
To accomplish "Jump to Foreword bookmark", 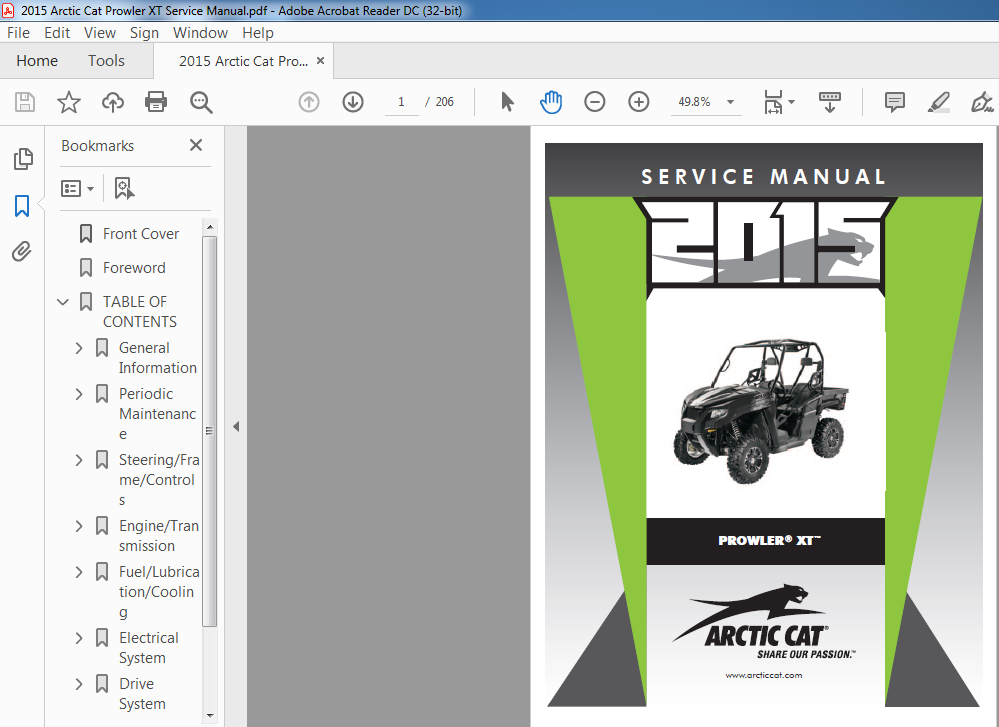I will click(134, 268).
